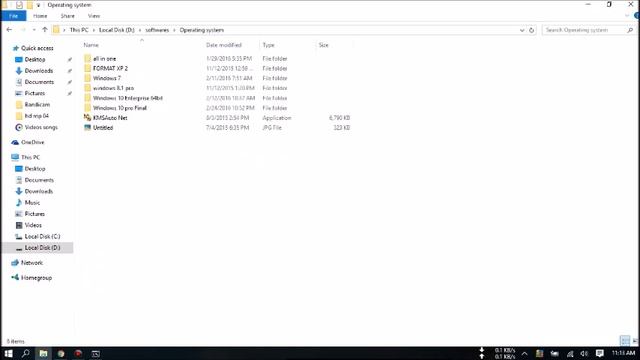Open the Action Center notifications icon
This screenshot has width=640, height=360.
pyautogui.click(x=600, y=353)
